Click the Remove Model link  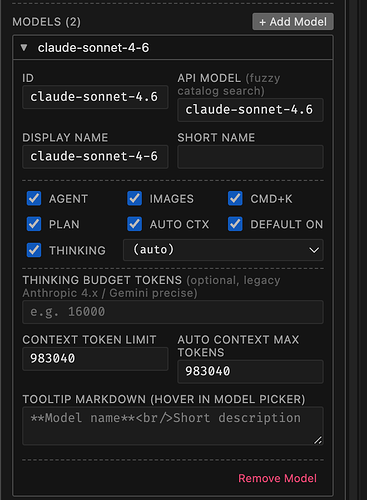[x=277, y=478]
